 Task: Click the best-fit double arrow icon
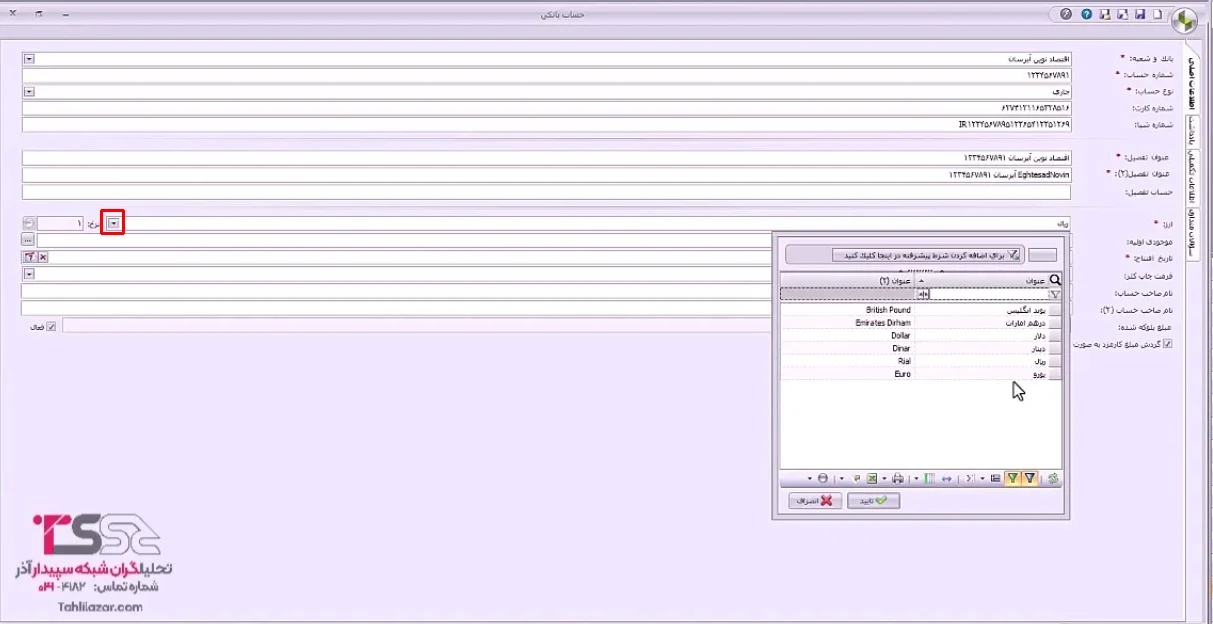[x=946, y=478]
